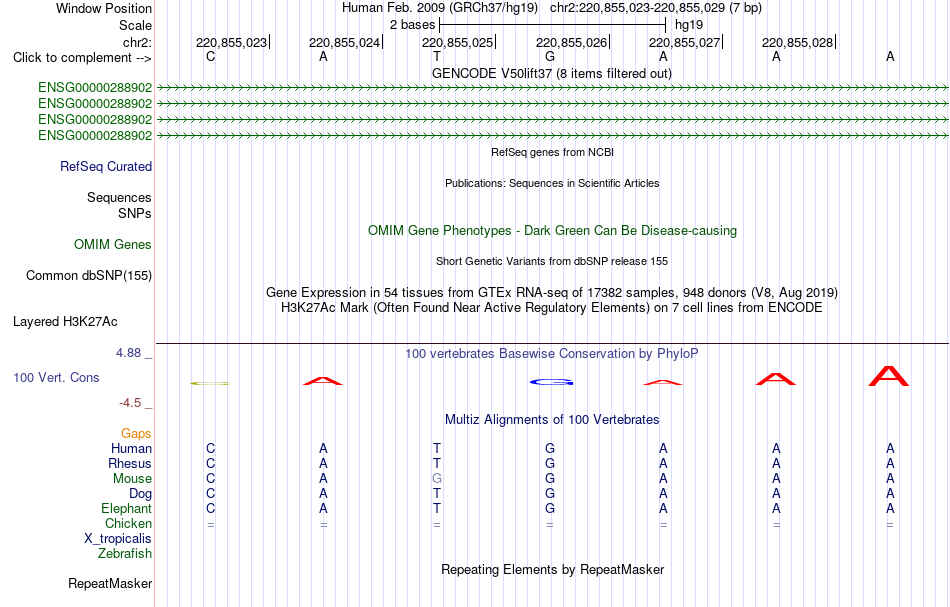Click the SNPs track label
The width and height of the screenshot is (950, 607).
pyautogui.click(x=135, y=213)
